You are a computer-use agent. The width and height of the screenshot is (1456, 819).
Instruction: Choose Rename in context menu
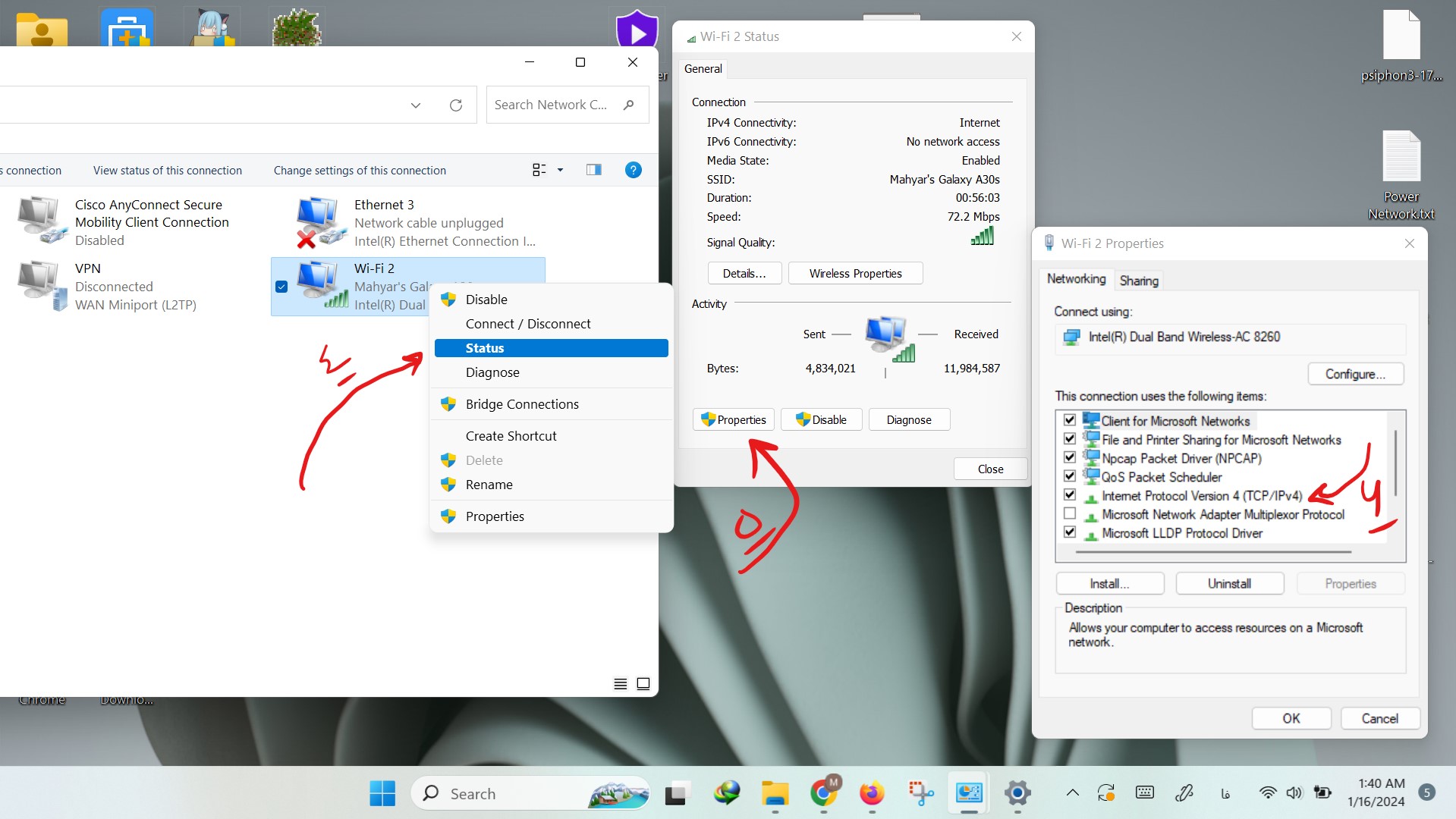pos(552,485)
